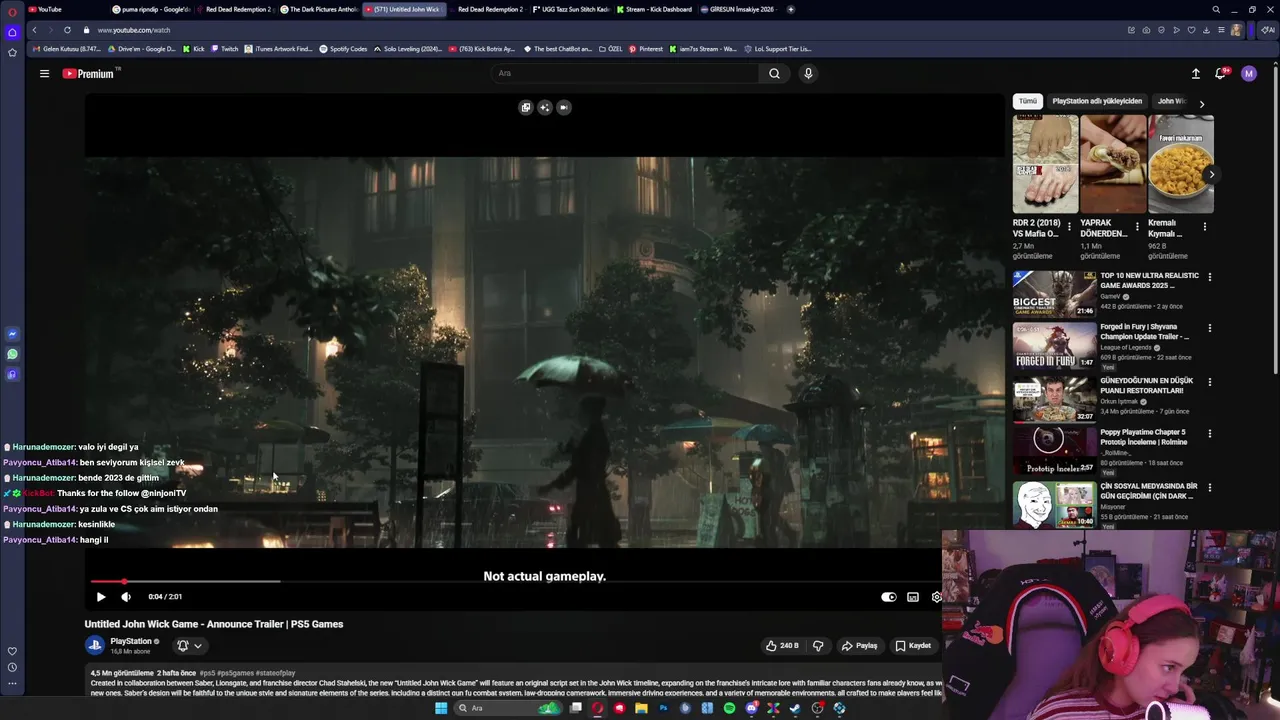Open options for the ÇİN SOSYAL MEDYASINDA video

[x=1209, y=488]
